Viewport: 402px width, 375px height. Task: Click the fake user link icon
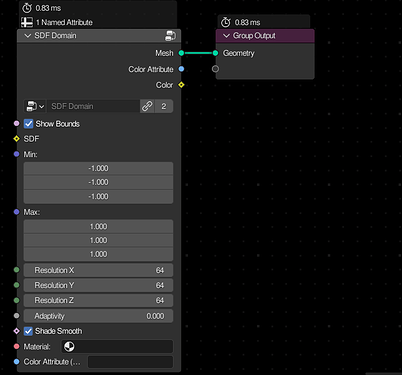coord(147,106)
